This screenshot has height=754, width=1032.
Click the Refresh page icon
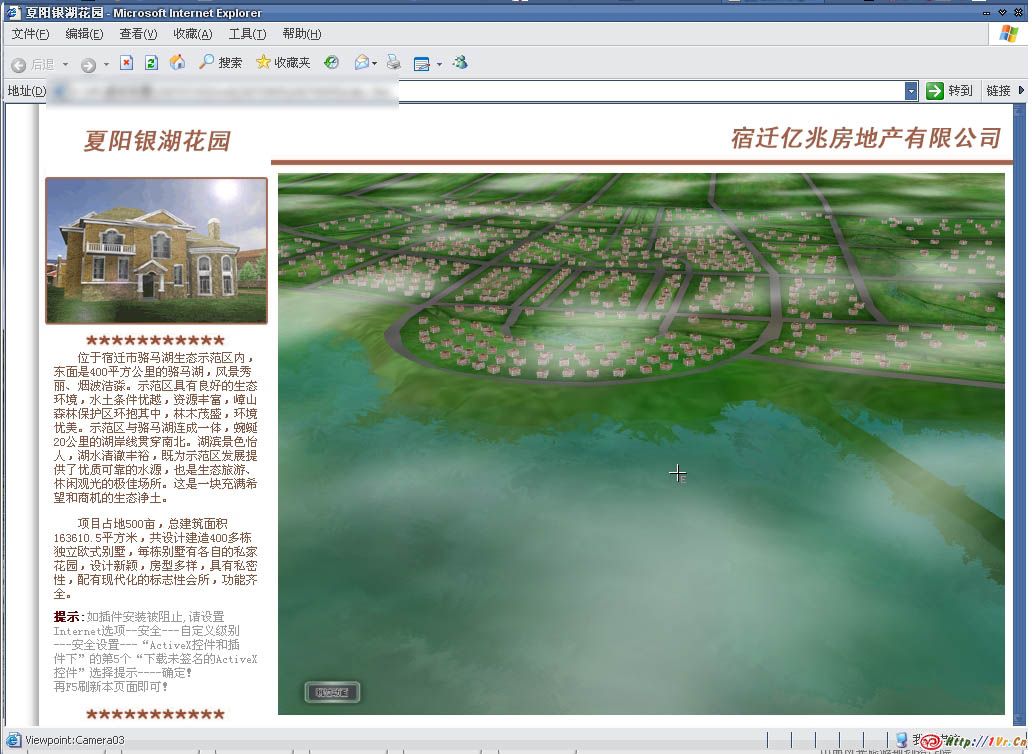(151, 63)
